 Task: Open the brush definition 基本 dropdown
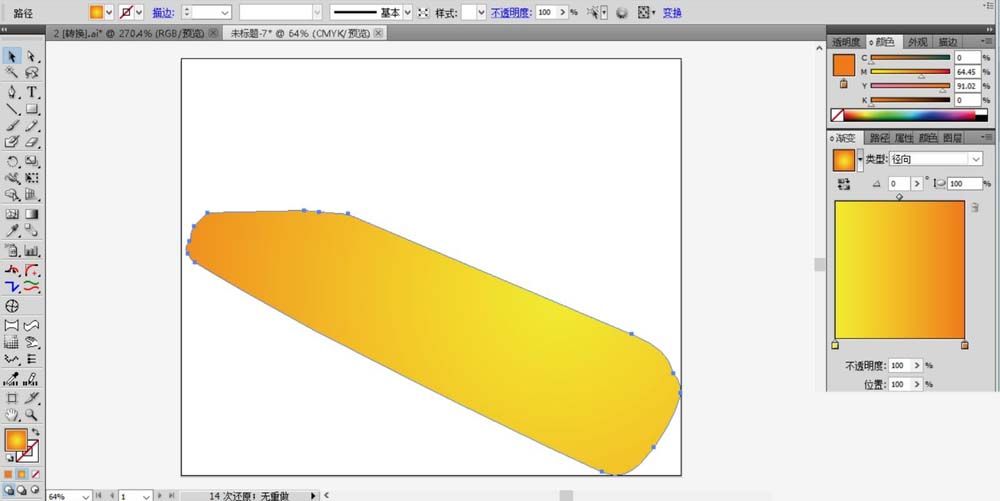coord(408,12)
